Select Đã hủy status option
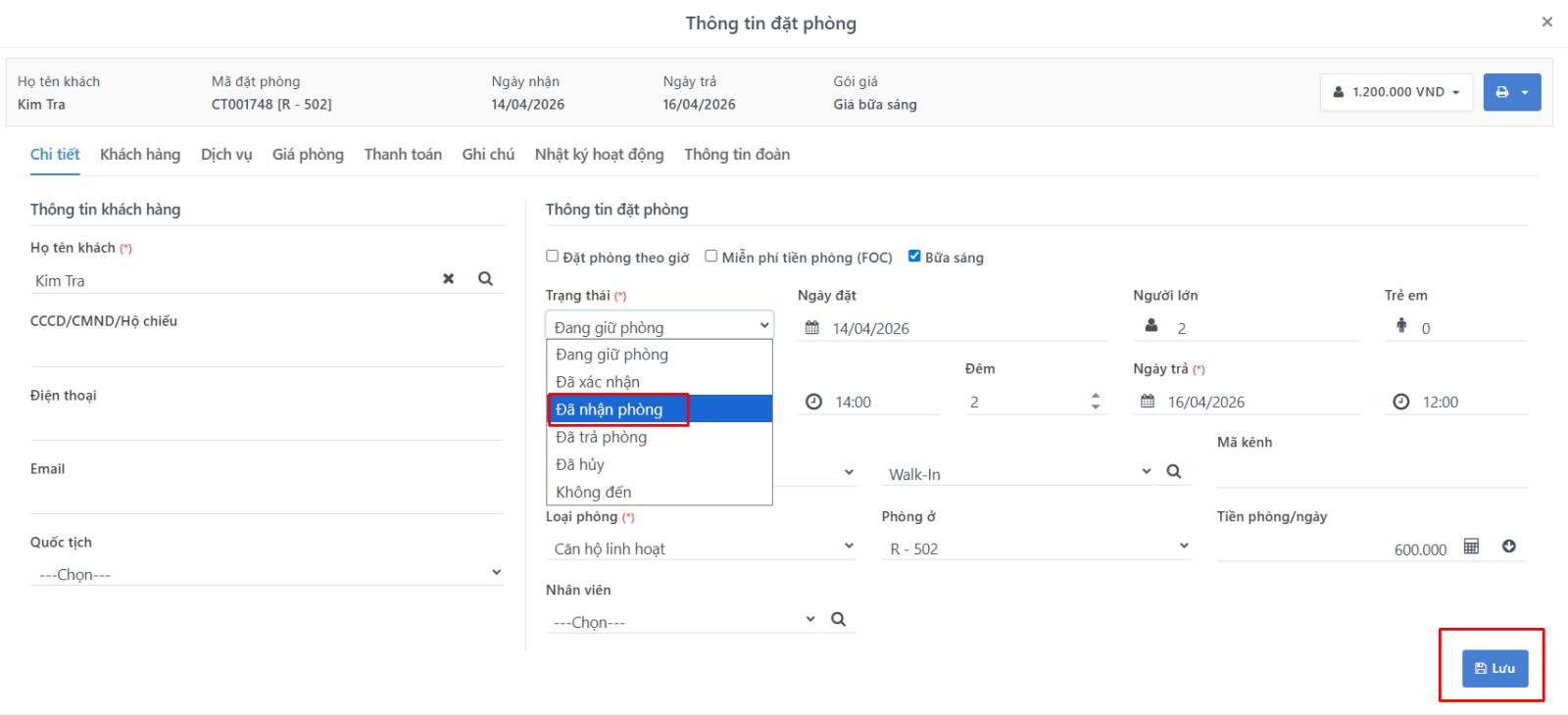The width and height of the screenshot is (1568, 715). click(x=660, y=464)
